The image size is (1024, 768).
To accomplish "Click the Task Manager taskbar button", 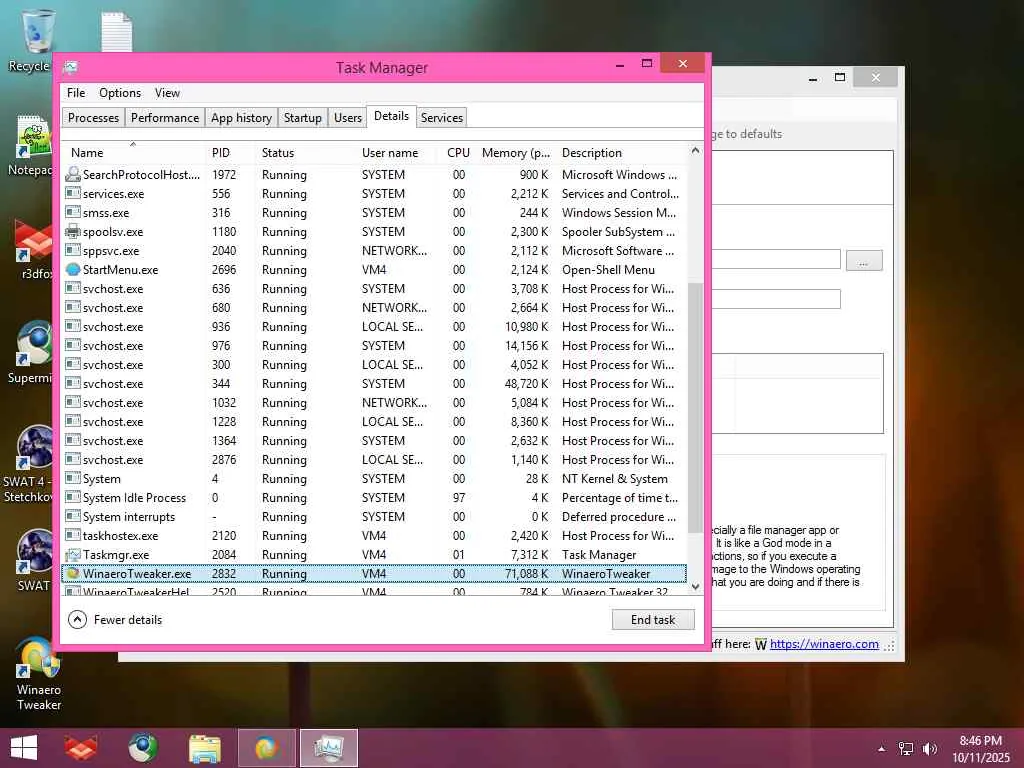I will coord(328,748).
